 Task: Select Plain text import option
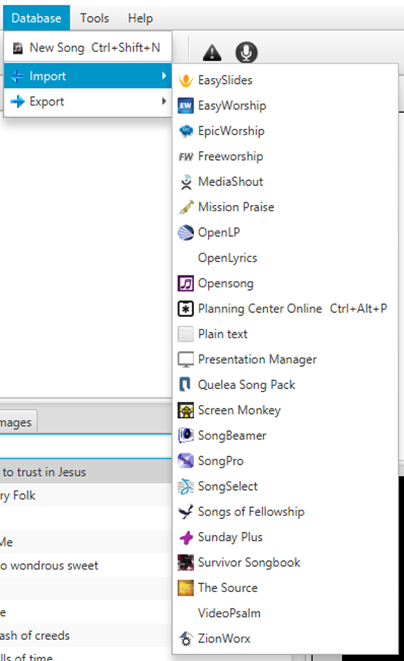[x=285, y=334]
